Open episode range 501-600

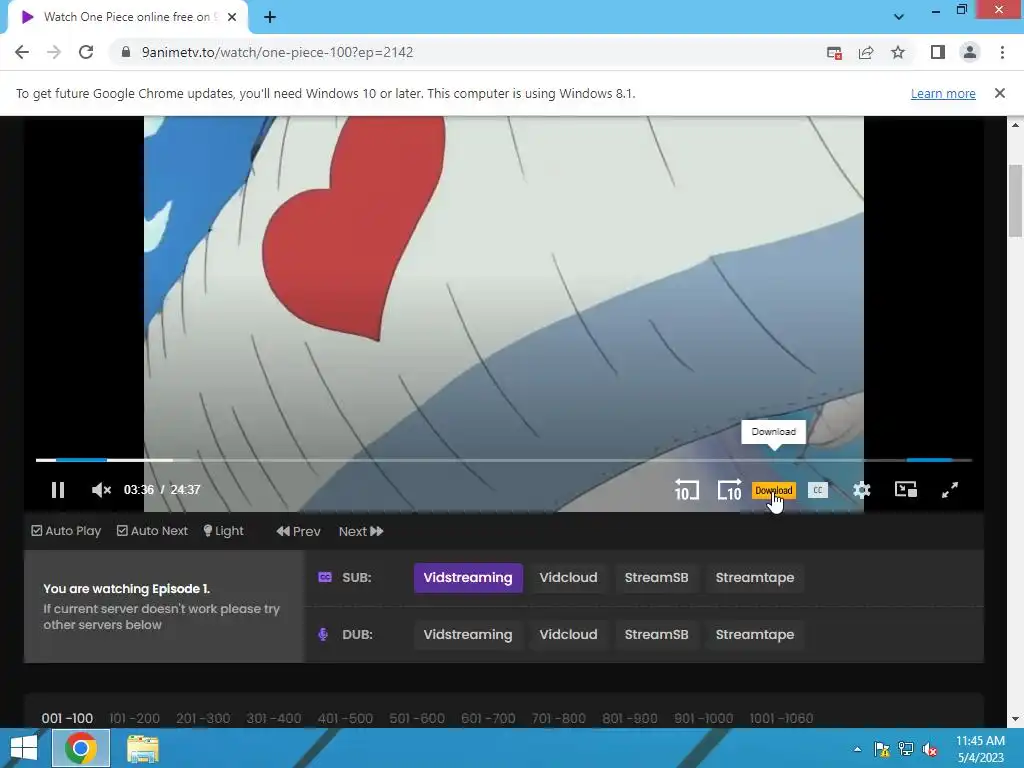pos(417,718)
